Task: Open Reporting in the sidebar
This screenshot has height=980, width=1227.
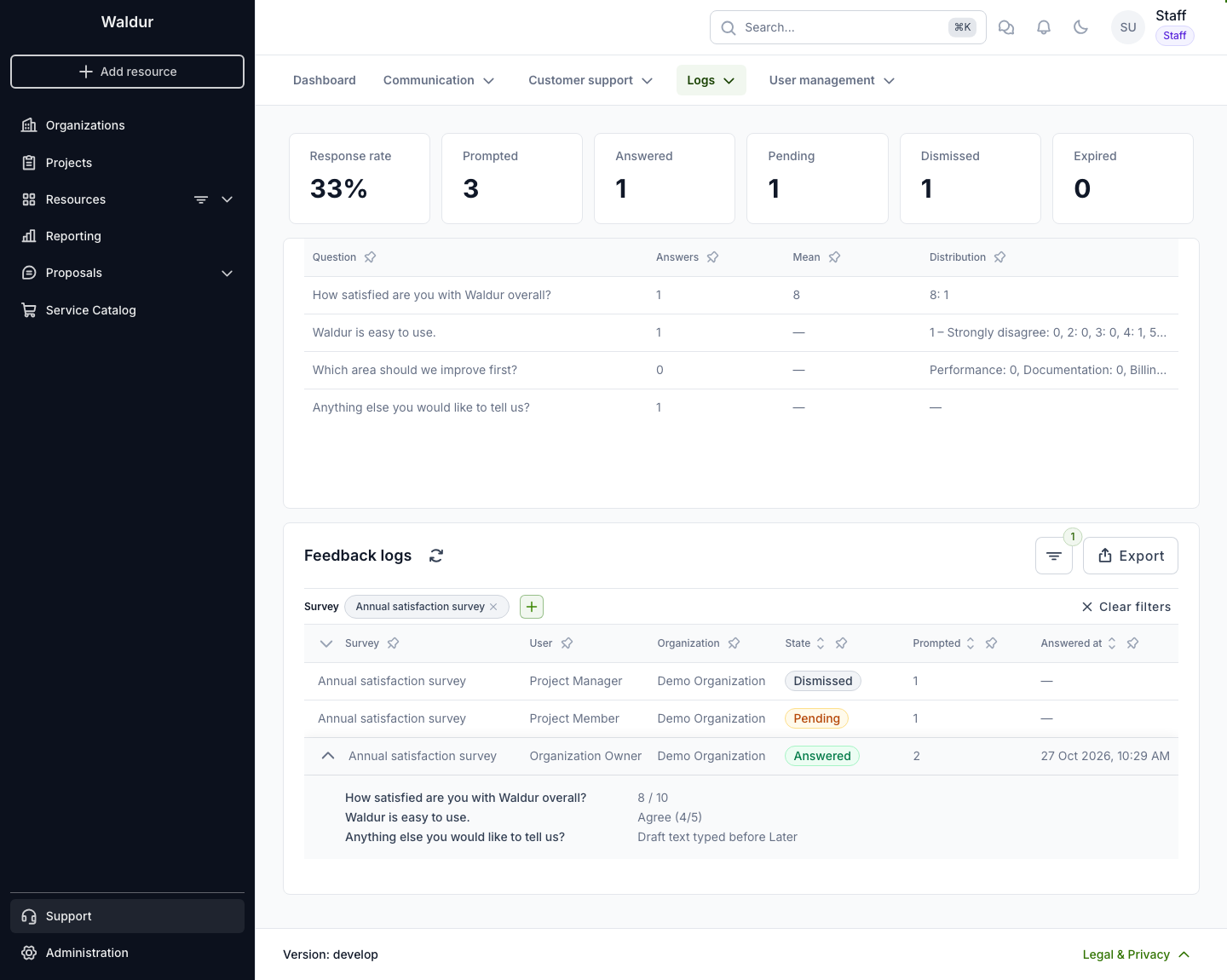Action: point(127,236)
